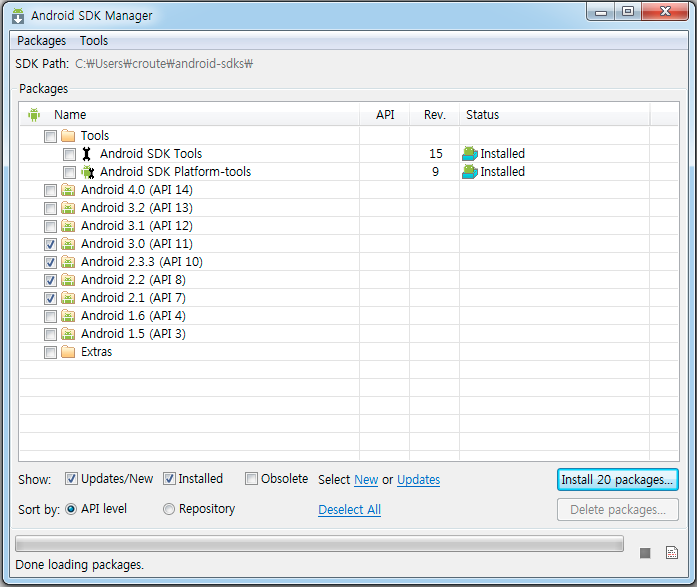Click the Delete packages button

[617, 509]
